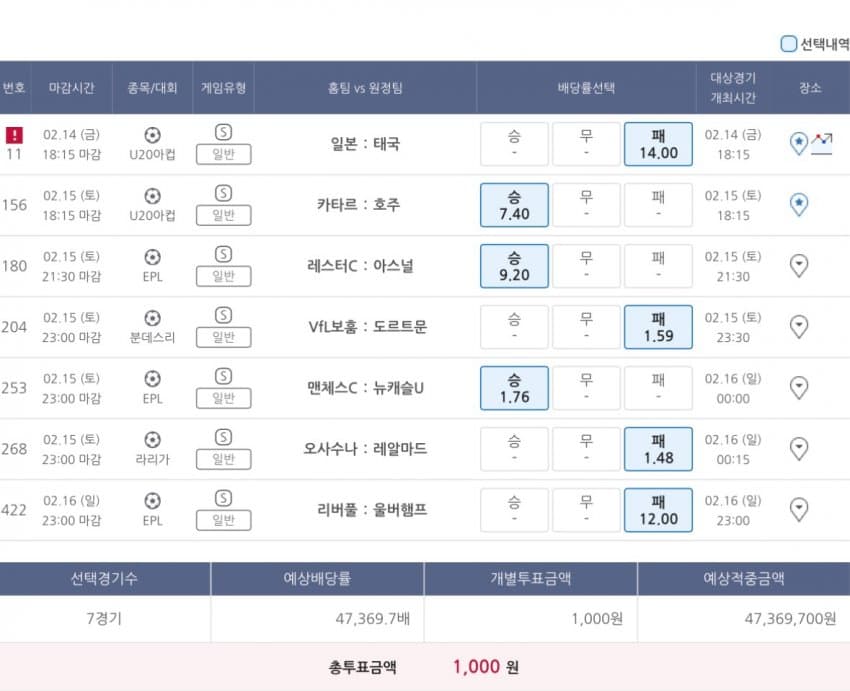The image size is (850, 691).
Task: Open odds trend chart icon for match 11
Action: [821, 144]
